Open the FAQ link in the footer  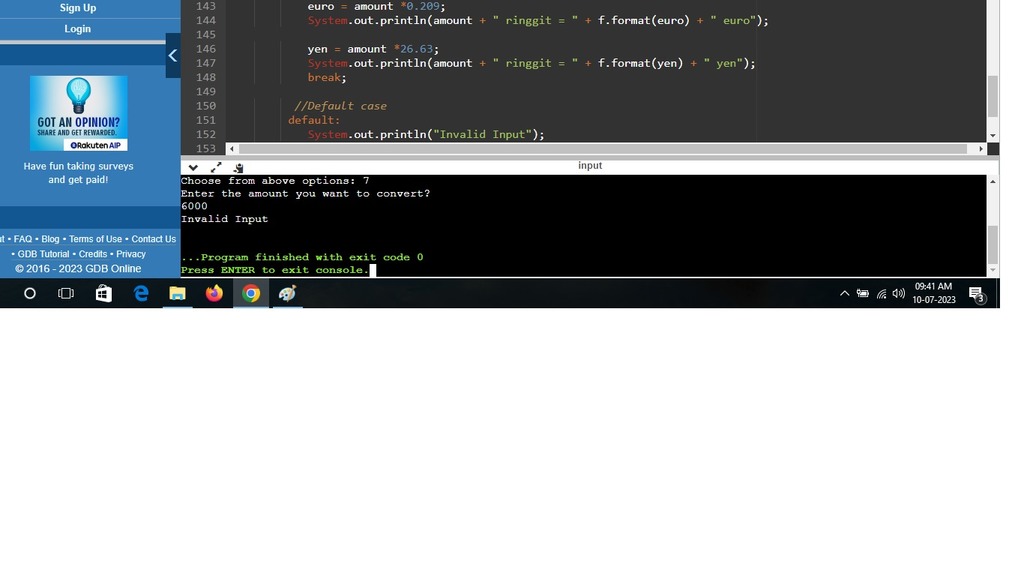click(x=23, y=239)
